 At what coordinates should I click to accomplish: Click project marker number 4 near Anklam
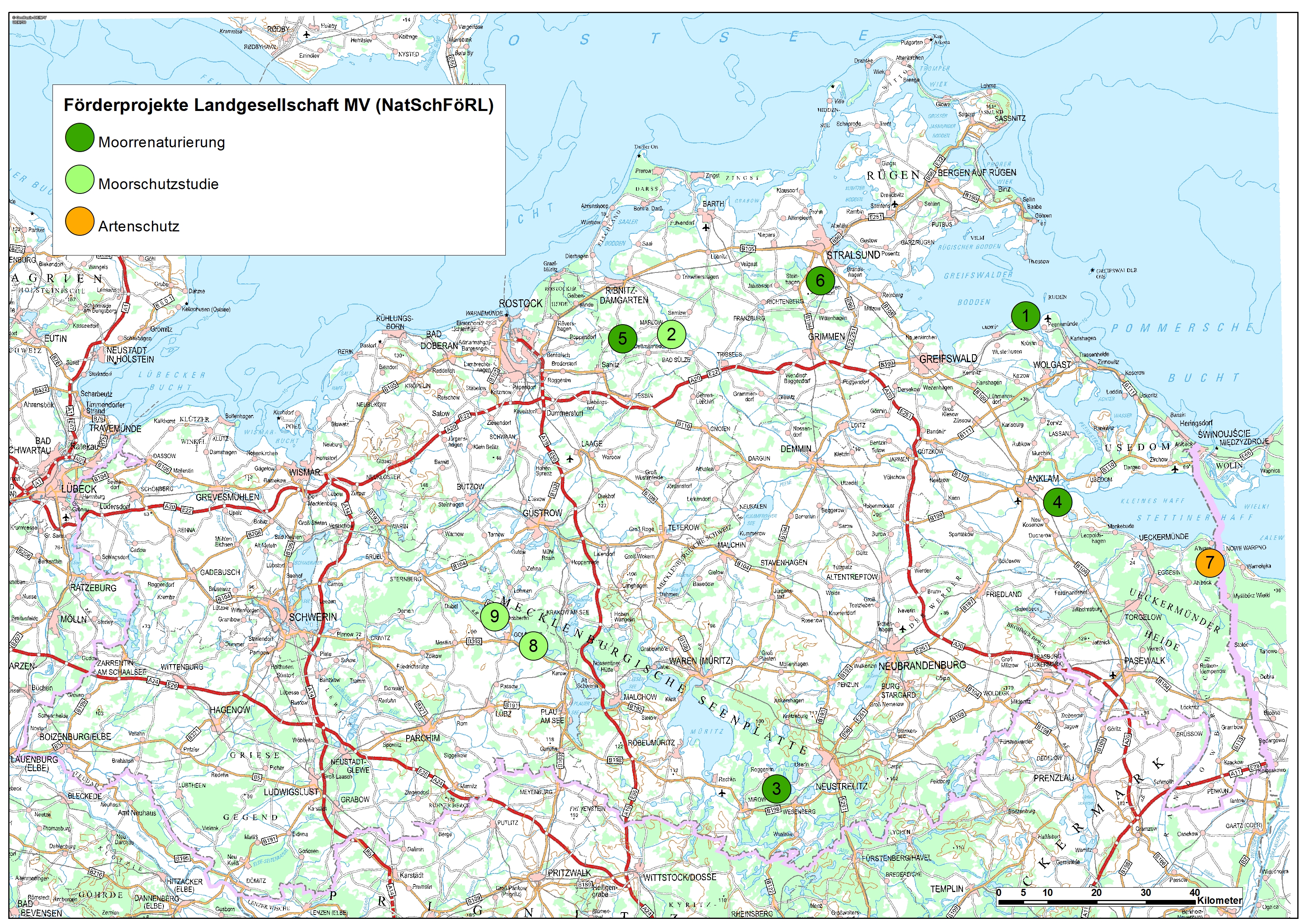tap(1057, 502)
